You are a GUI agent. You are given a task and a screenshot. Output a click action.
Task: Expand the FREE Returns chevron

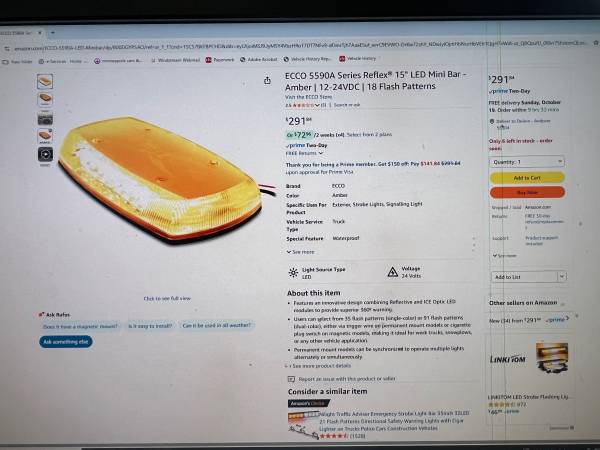tap(321, 153)
